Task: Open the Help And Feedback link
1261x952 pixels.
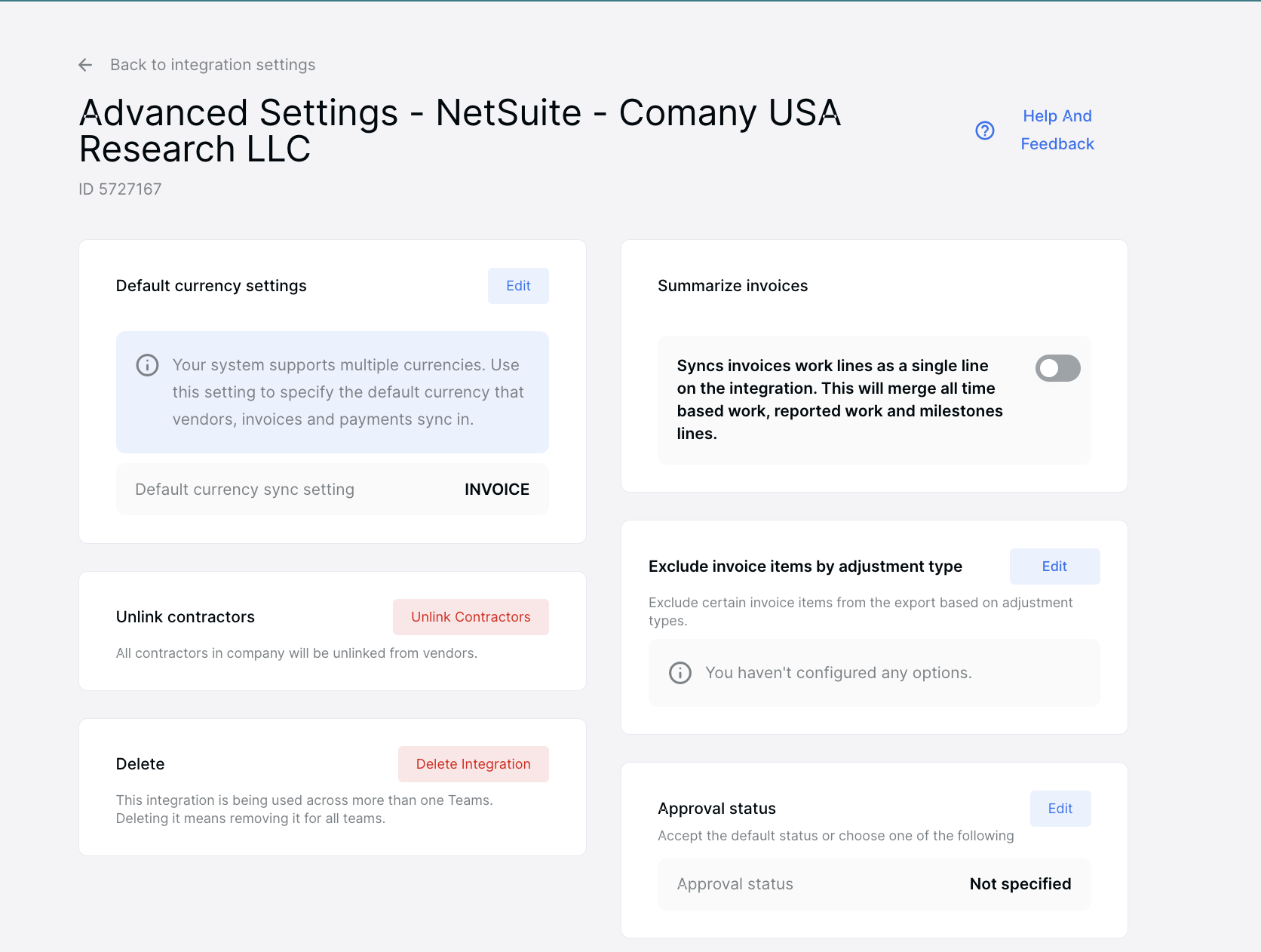Action: (x=1057, y=130)
